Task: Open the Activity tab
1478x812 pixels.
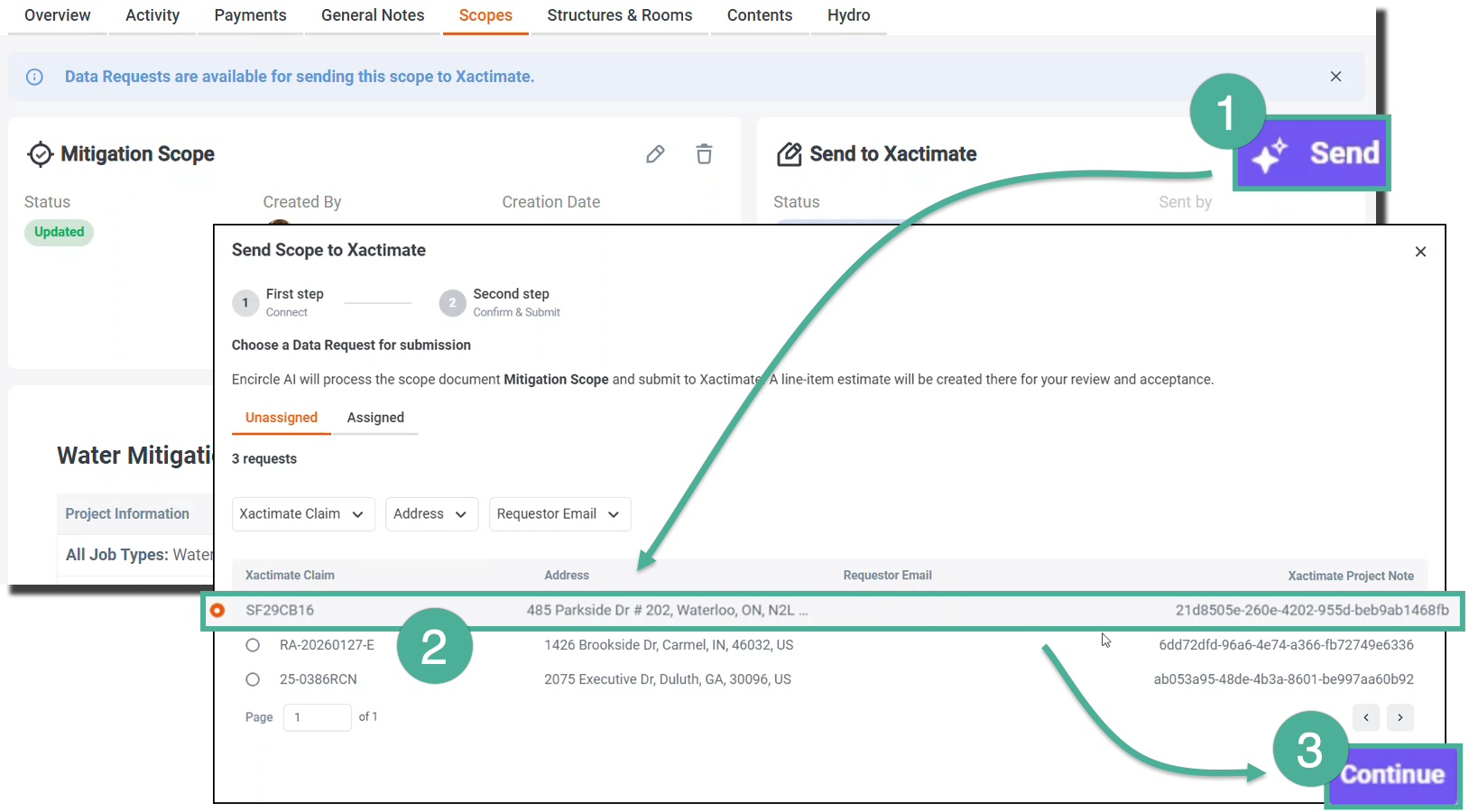Action: (x=152, y=15)
